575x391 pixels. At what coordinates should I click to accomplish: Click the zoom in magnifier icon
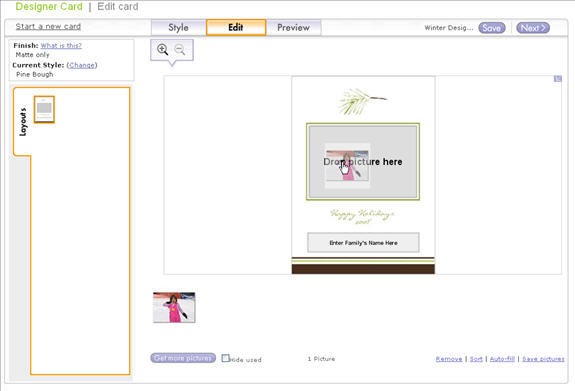pyautogui.click(x=162, y=50)
